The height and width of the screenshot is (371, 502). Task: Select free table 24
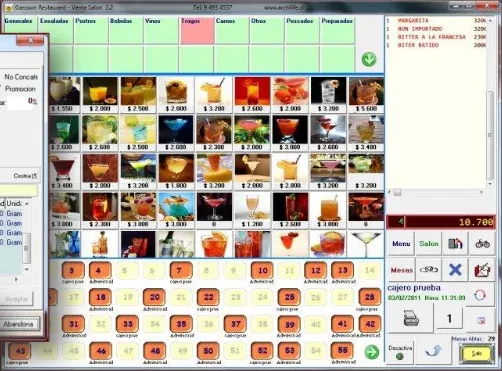pos(262,297)
